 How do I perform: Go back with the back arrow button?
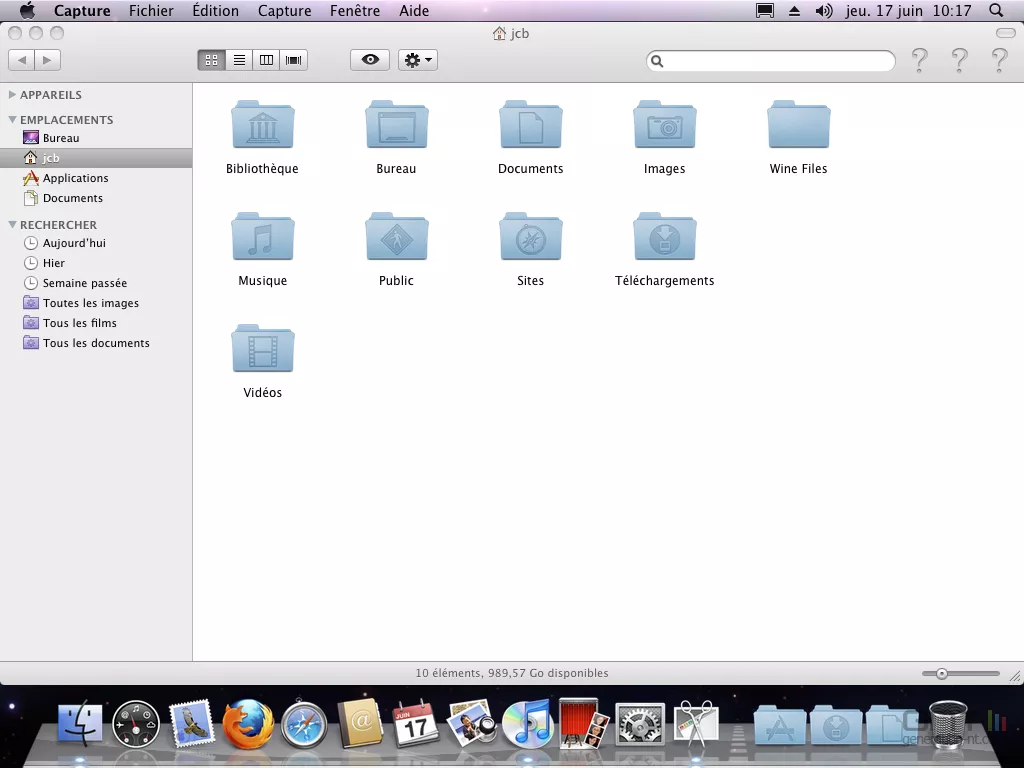click(22, 60)
